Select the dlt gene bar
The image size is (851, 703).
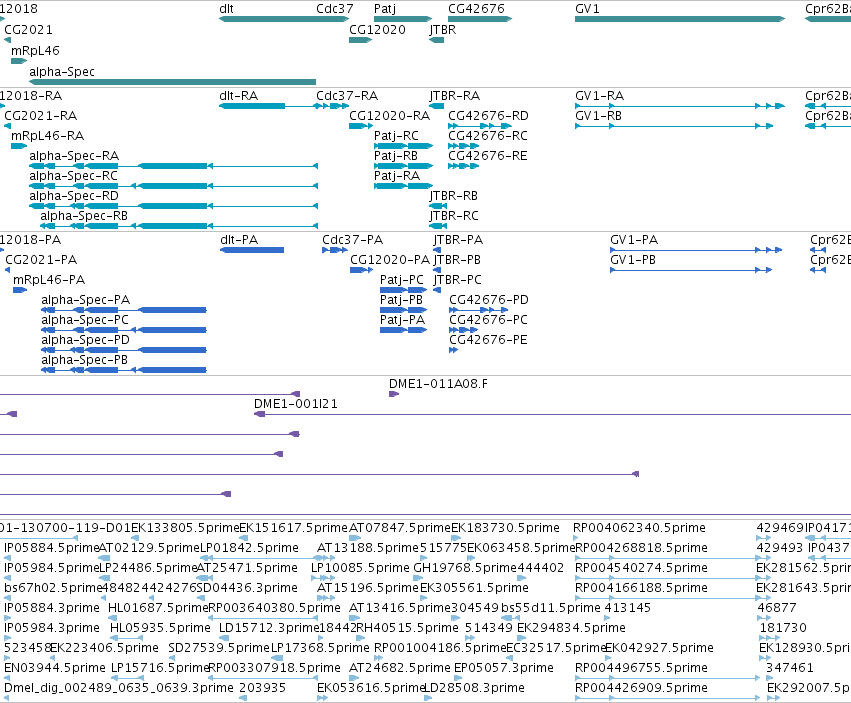coord(284,19)
